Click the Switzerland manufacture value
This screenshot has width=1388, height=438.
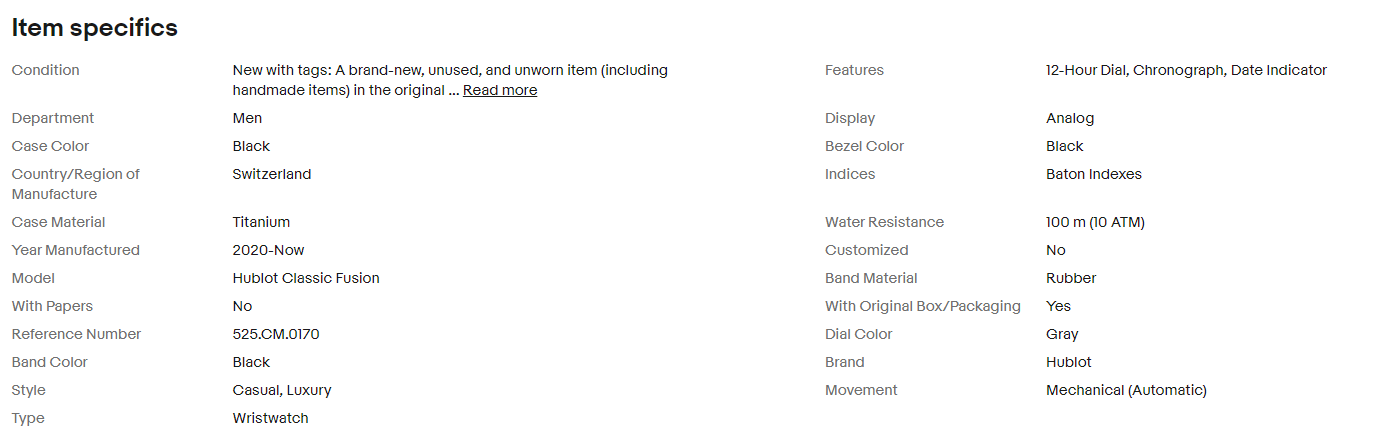(272, 174)
